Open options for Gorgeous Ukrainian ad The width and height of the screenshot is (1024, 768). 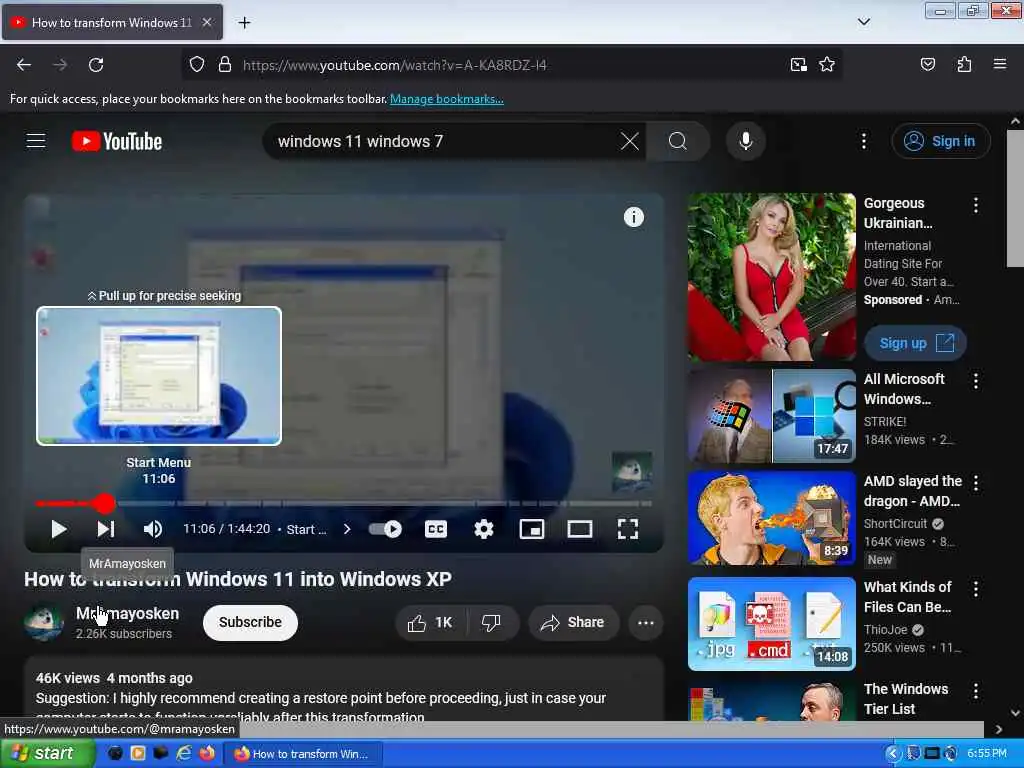[x=976, y=205]
